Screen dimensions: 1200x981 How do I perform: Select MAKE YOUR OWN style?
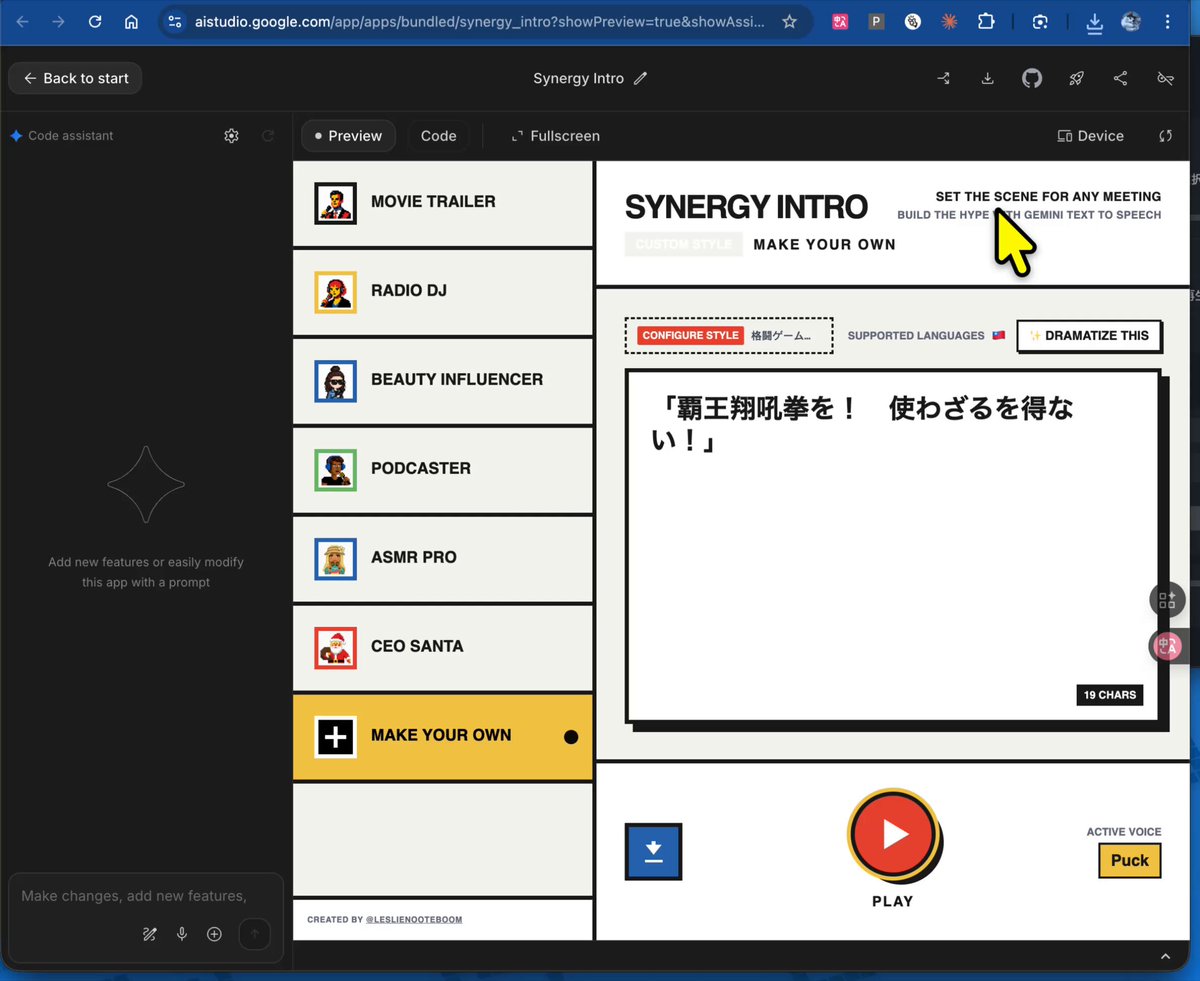pos(443,736)
